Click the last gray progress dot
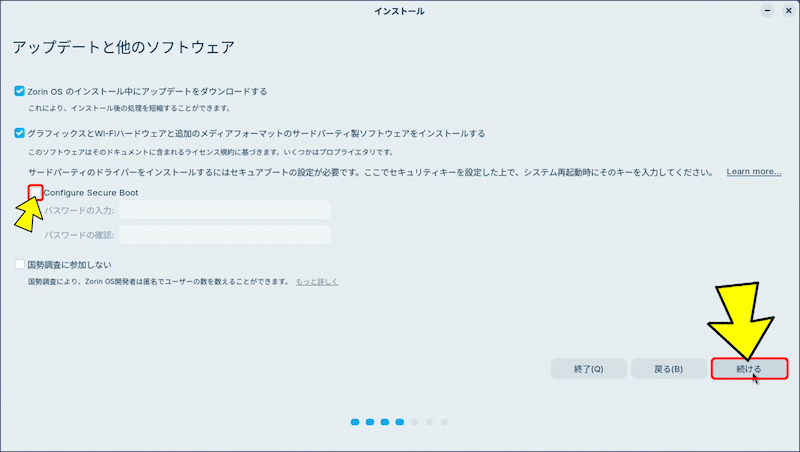The width and height of the screenshot is (800, 452). tap(444, 422)
